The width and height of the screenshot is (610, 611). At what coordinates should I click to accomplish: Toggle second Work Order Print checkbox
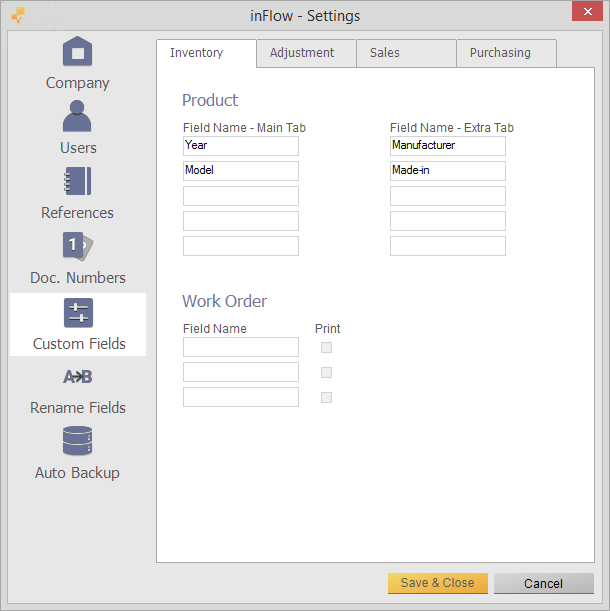point(326,373)
